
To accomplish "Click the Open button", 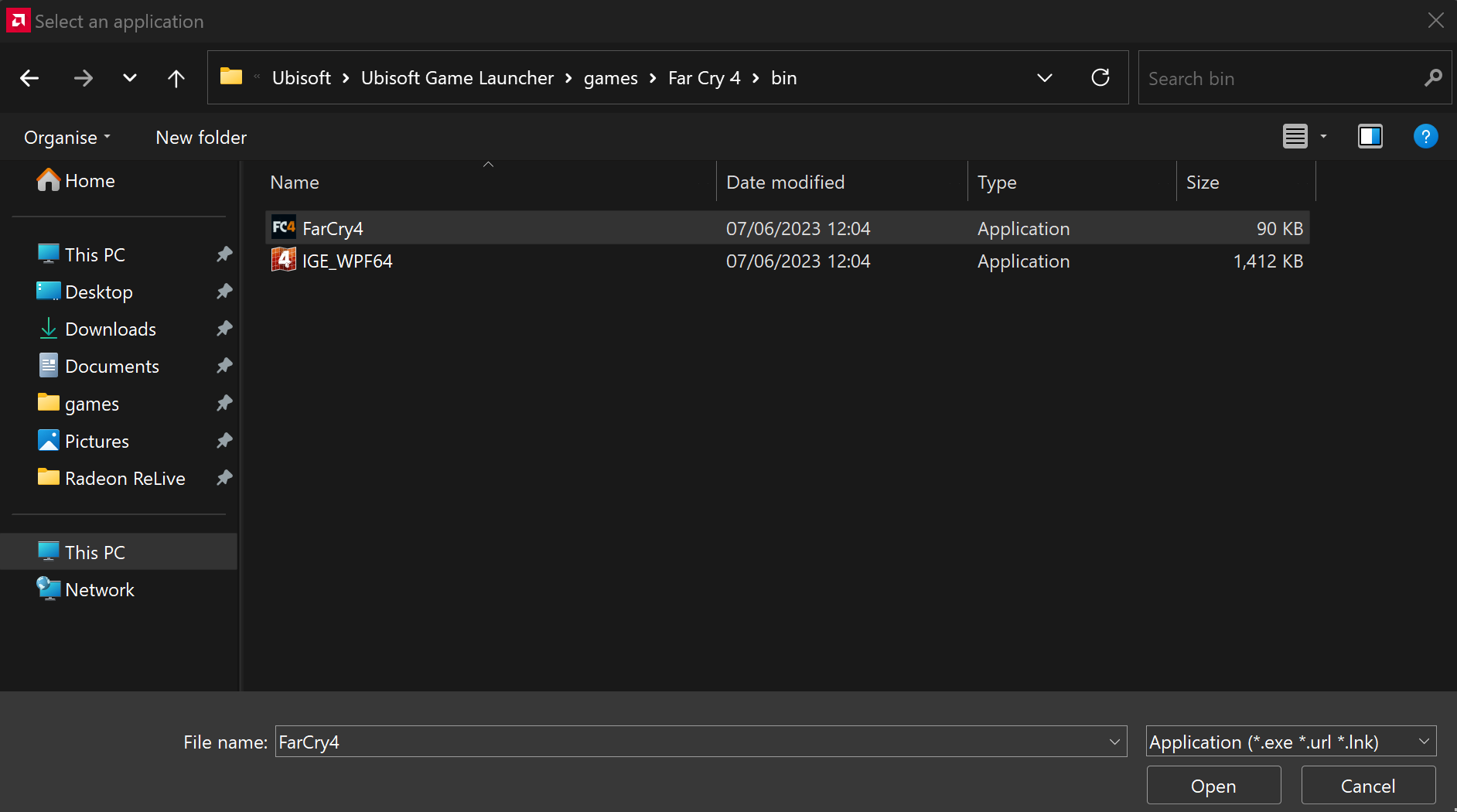I will click(x=1213, y=786).
